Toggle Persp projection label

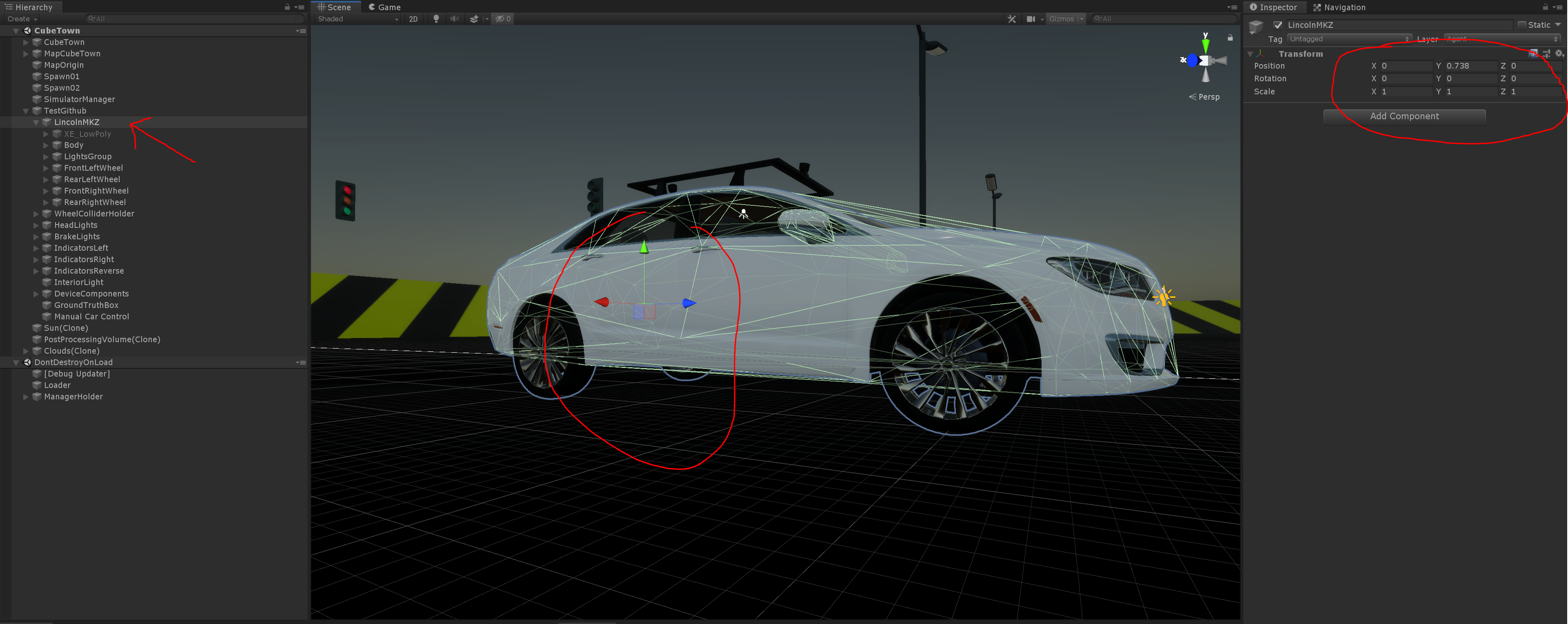coord(1205,97)
